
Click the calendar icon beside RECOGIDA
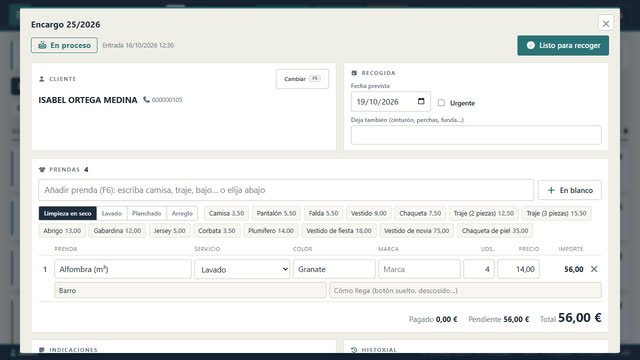point(354,73)
